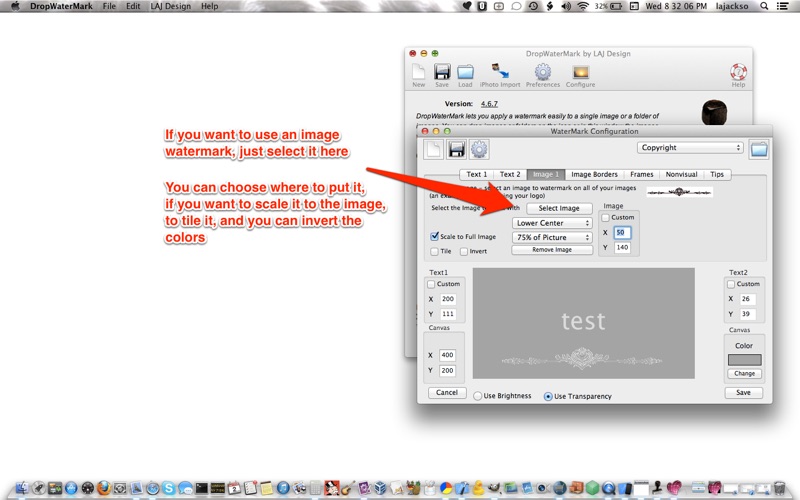Check Custom box in Image group
Image resolution: width=800 pixels, height=500 pixels.
[606, 218]
